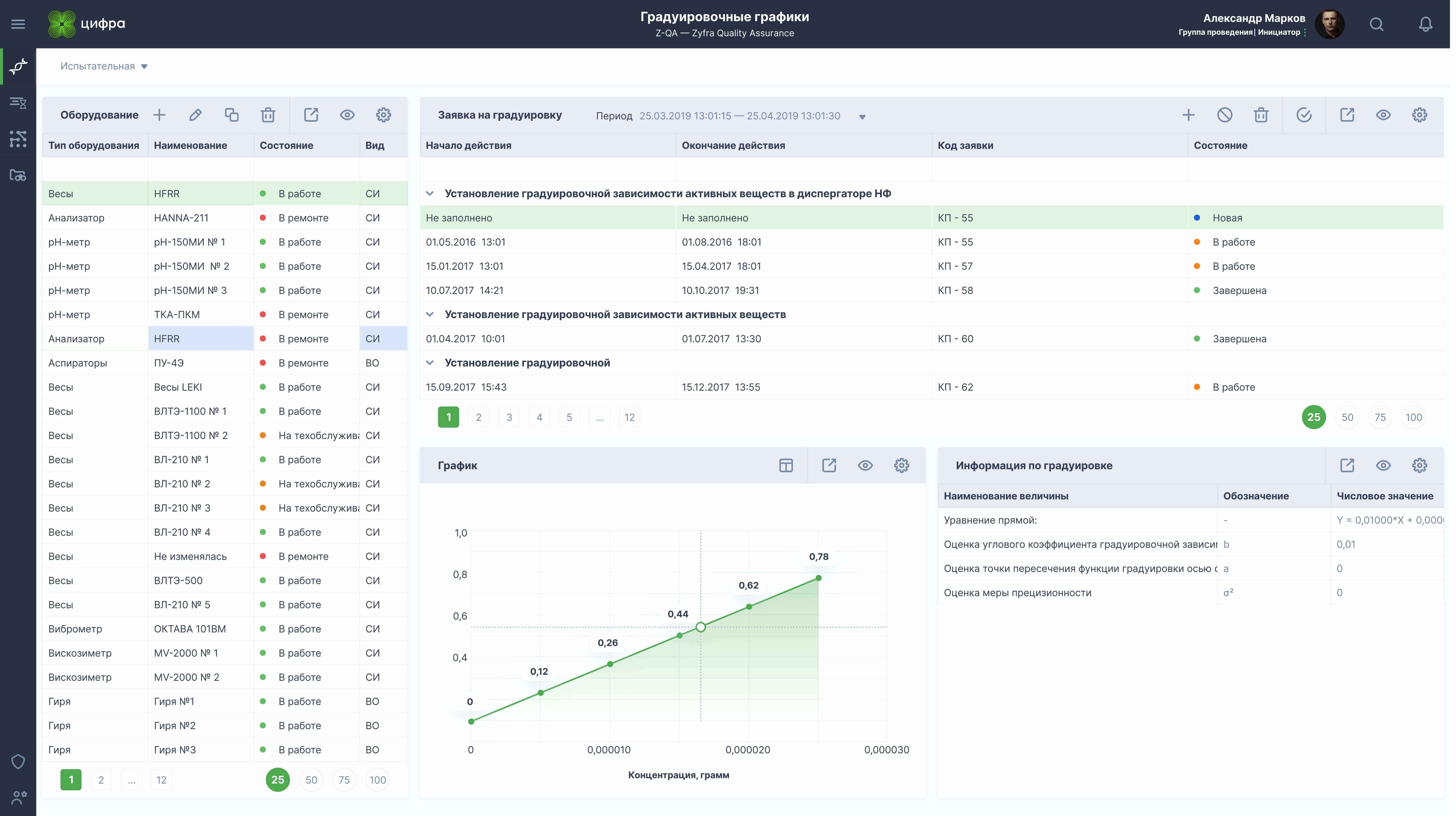Screen dimensions: 1456x816
Task: Show 50 requests per page
Action: 1347,417
